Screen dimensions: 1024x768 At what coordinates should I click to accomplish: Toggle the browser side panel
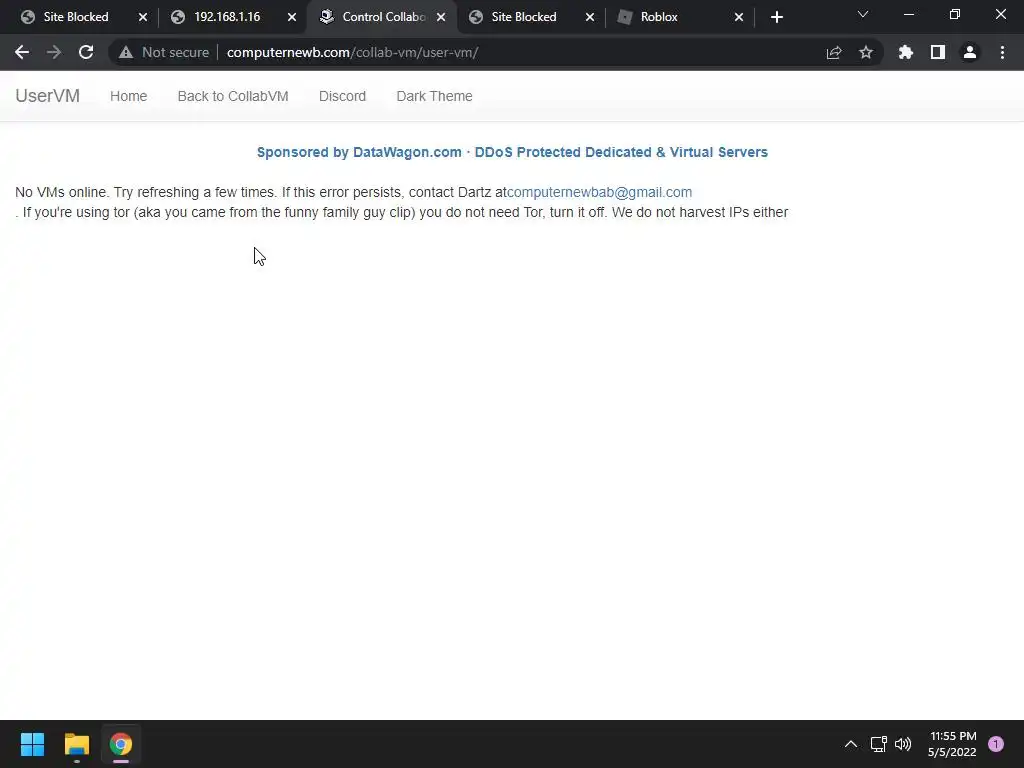(938, 52)
